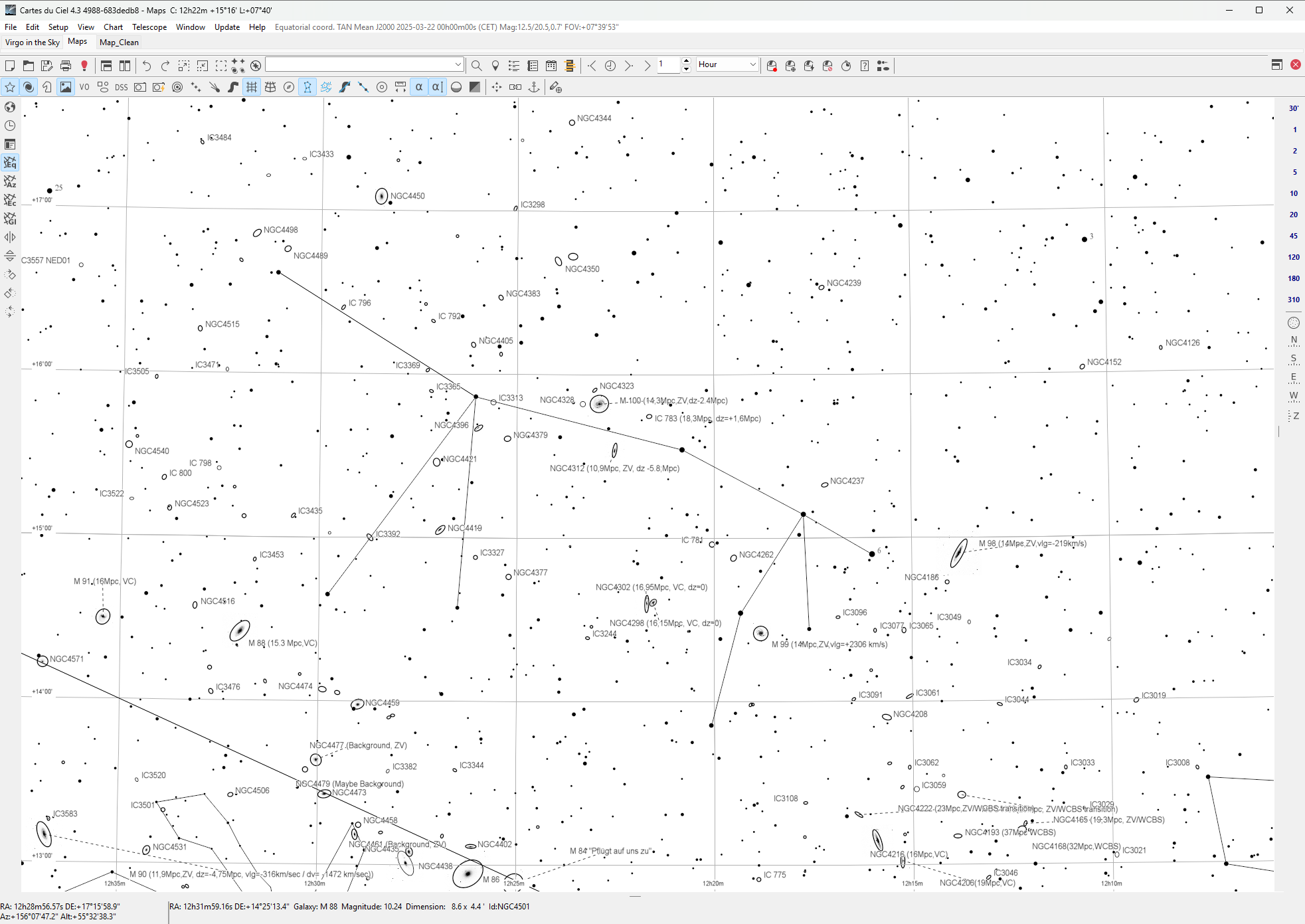This screenshot has width=1305, height=924.
Task: Expand the object search combo box
Action: (458, 64)
